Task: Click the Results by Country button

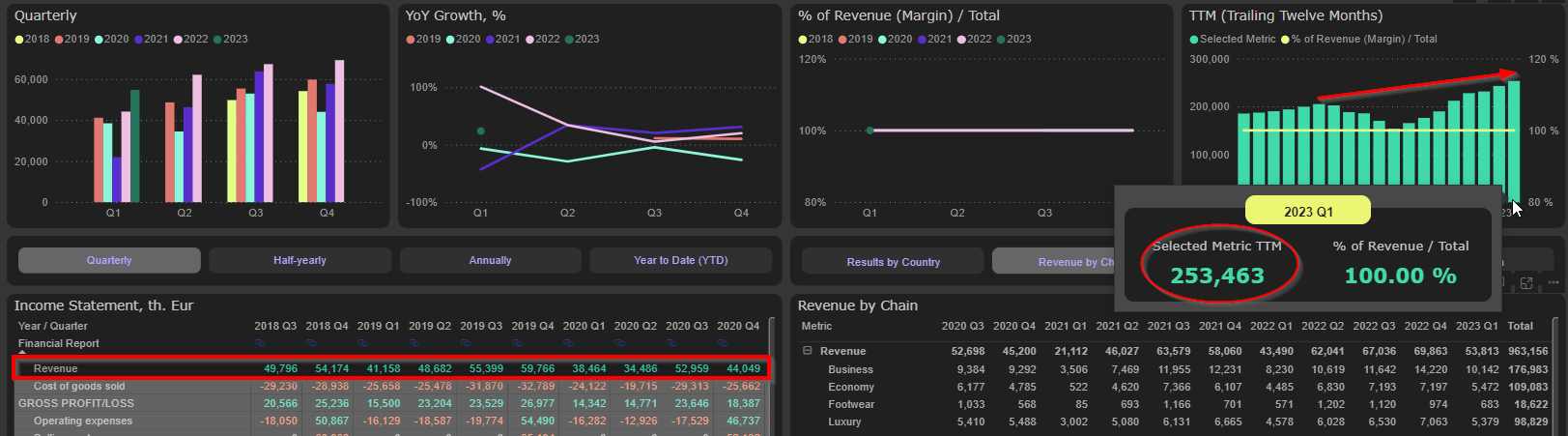Action: point(893,262)
